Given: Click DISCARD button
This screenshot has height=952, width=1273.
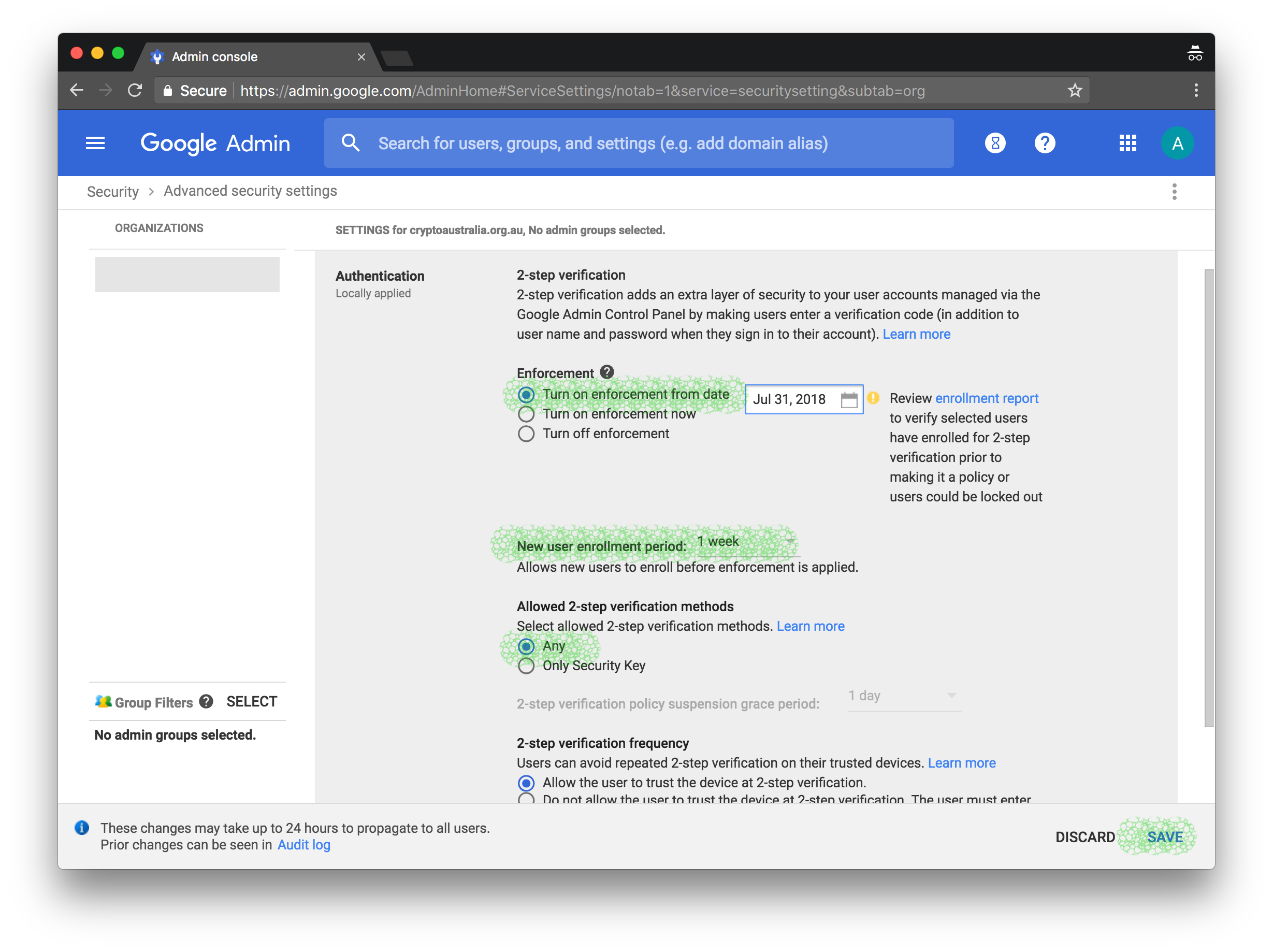Looking at the screenshot, I should point(1085,837).
